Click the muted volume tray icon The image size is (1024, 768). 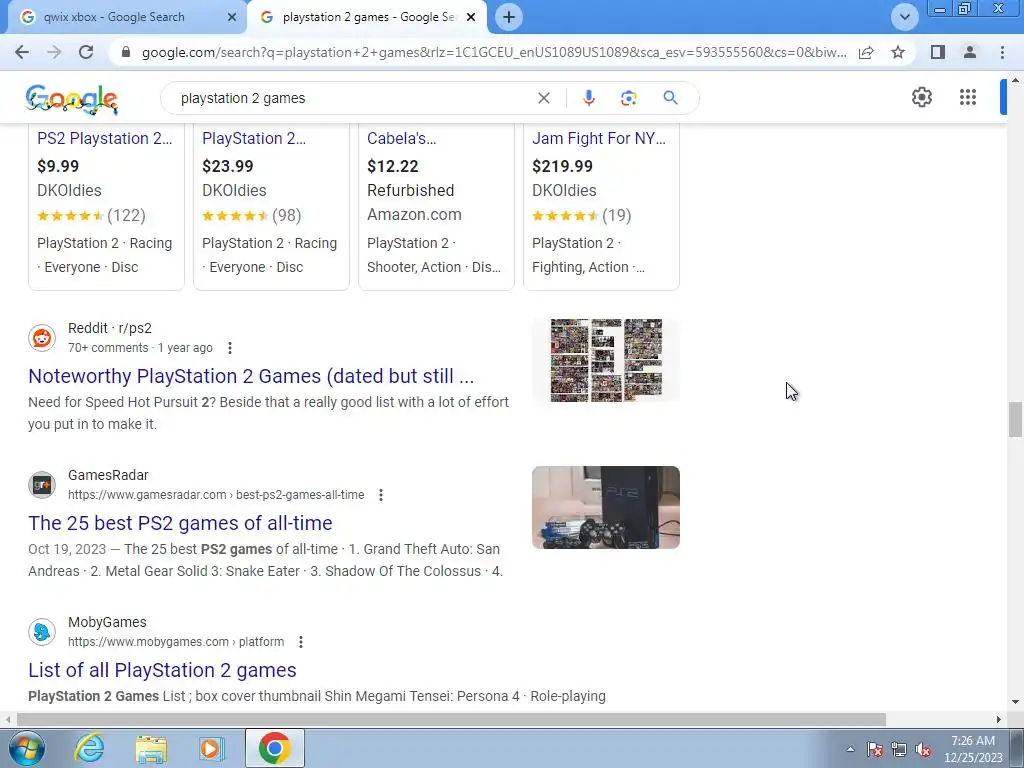click(x=923, y=749)
